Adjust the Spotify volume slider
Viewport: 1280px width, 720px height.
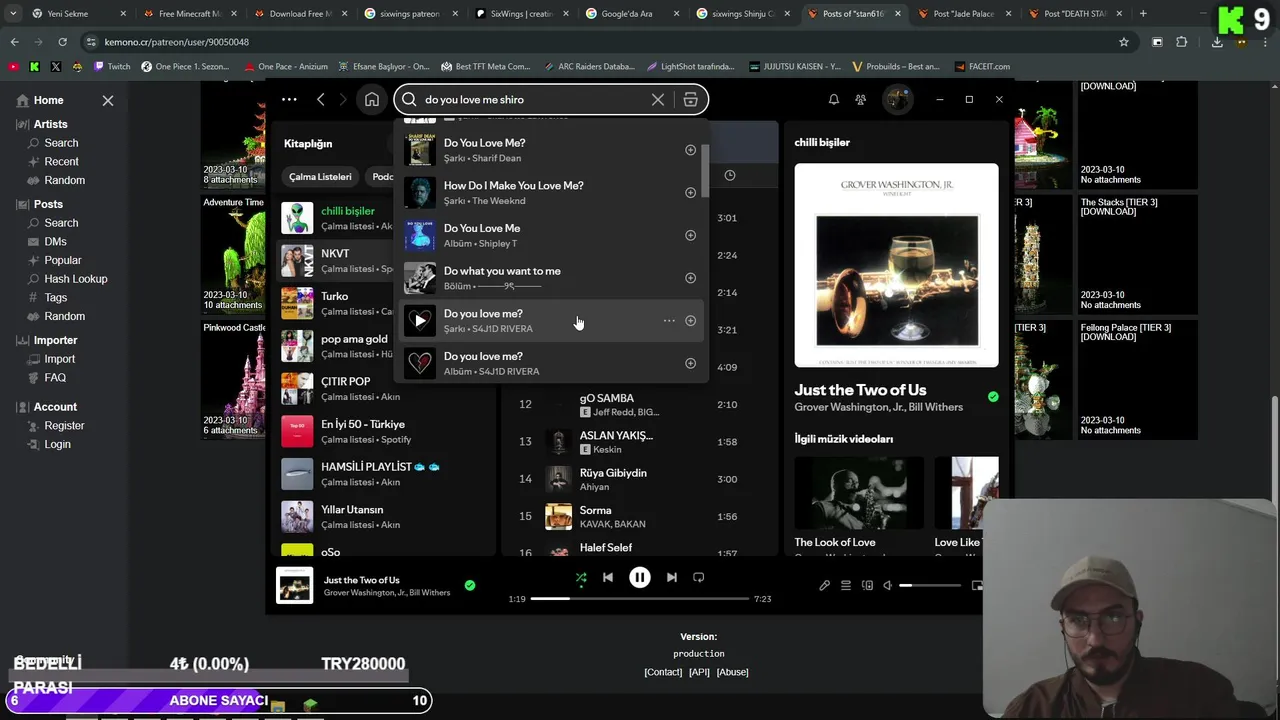pyautogui.click(x=930, y=585)
